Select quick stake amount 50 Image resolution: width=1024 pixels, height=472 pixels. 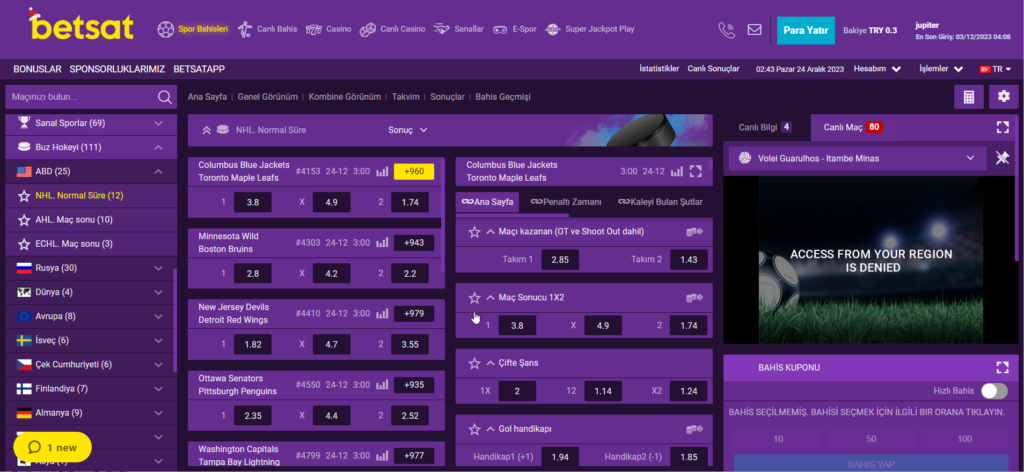(871, 439)
